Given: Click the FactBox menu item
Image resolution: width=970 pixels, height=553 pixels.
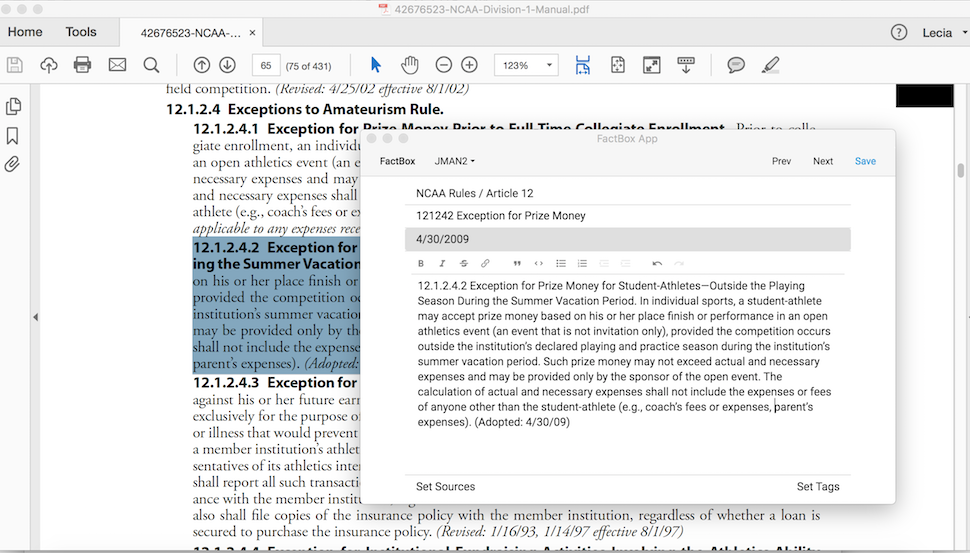Looking at the screenshot, I should point(397,161).
